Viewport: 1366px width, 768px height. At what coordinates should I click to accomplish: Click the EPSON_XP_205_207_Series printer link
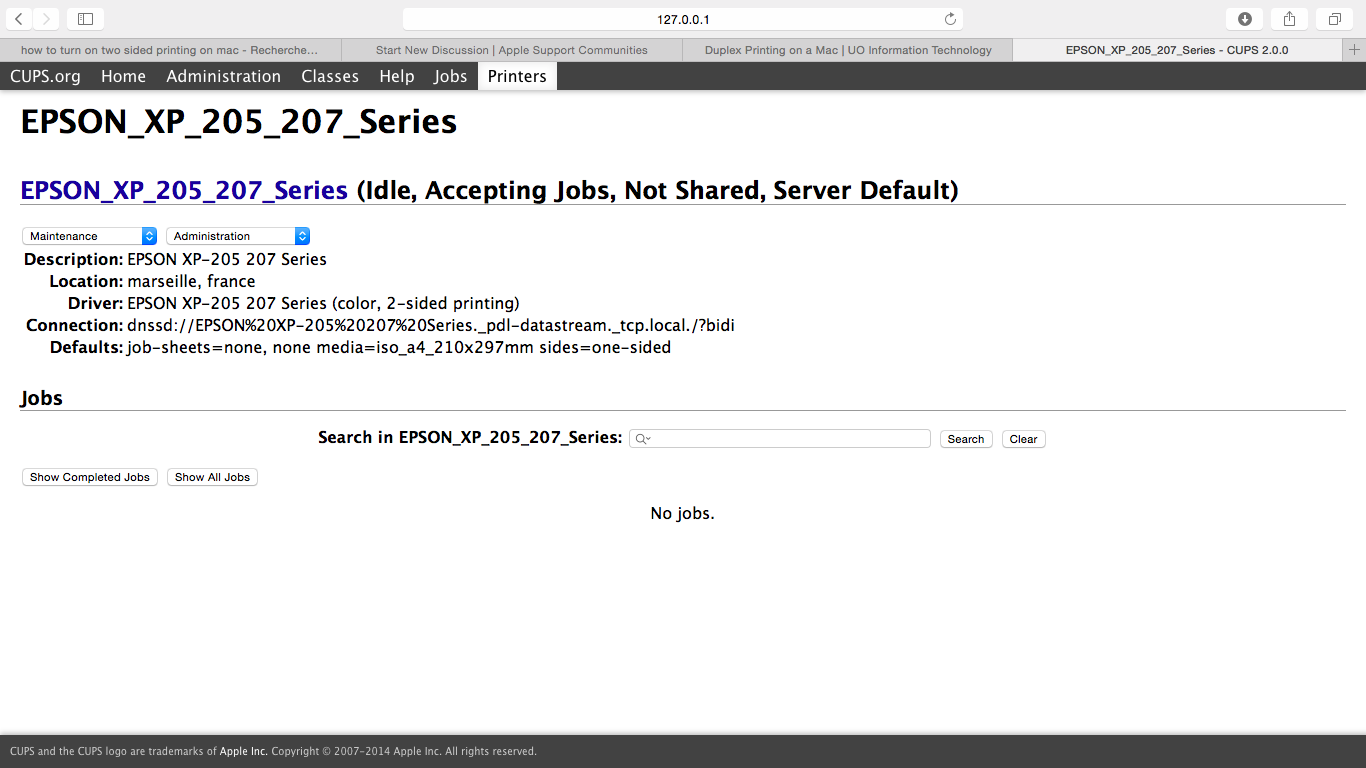[184, 190]
